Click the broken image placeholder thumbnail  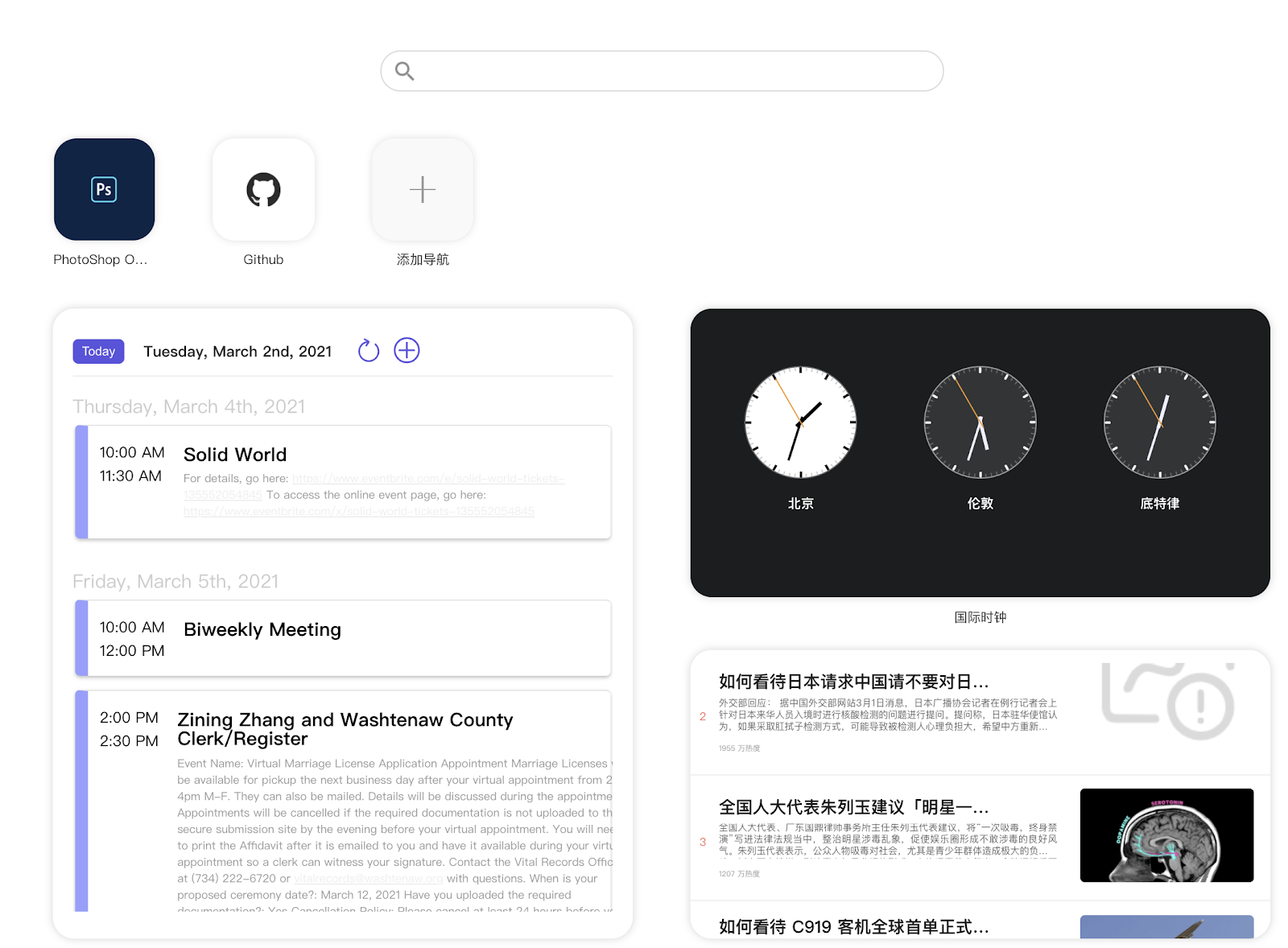click(x=1168, y=702)
